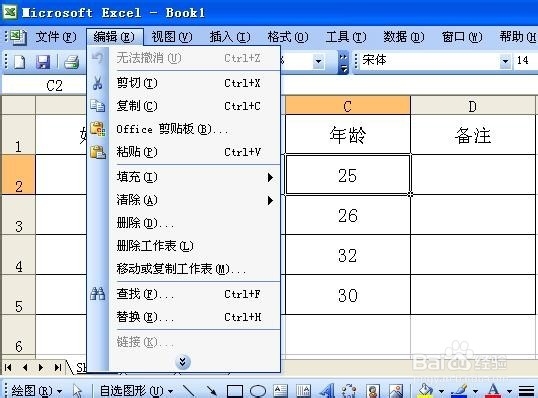Image resolution: width=538 pixels, height=398 pixels.
Task: Open the 绘图 (Draw) dropdown menu
Action: (x=36, y=390)
